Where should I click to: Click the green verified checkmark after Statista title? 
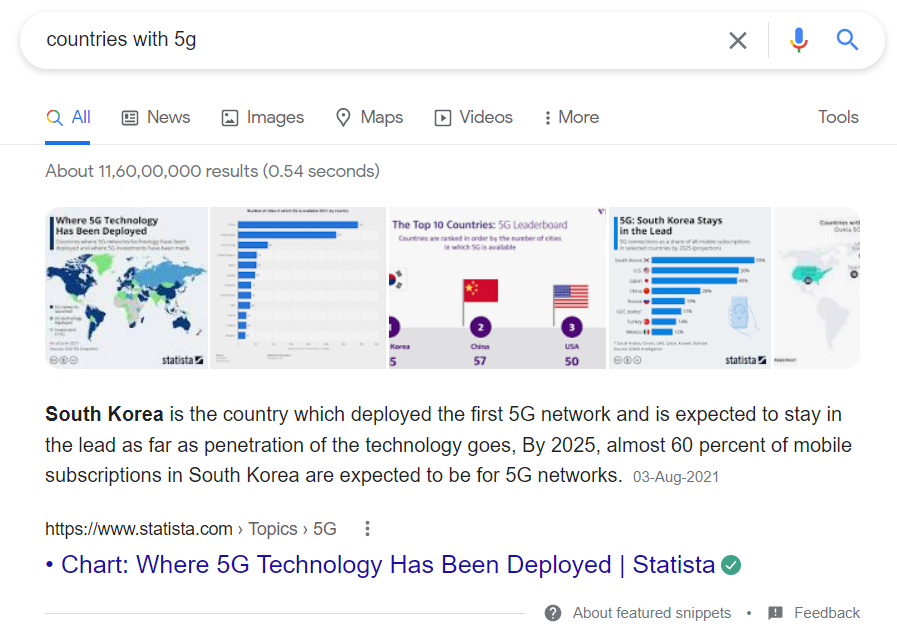(731, 565)
